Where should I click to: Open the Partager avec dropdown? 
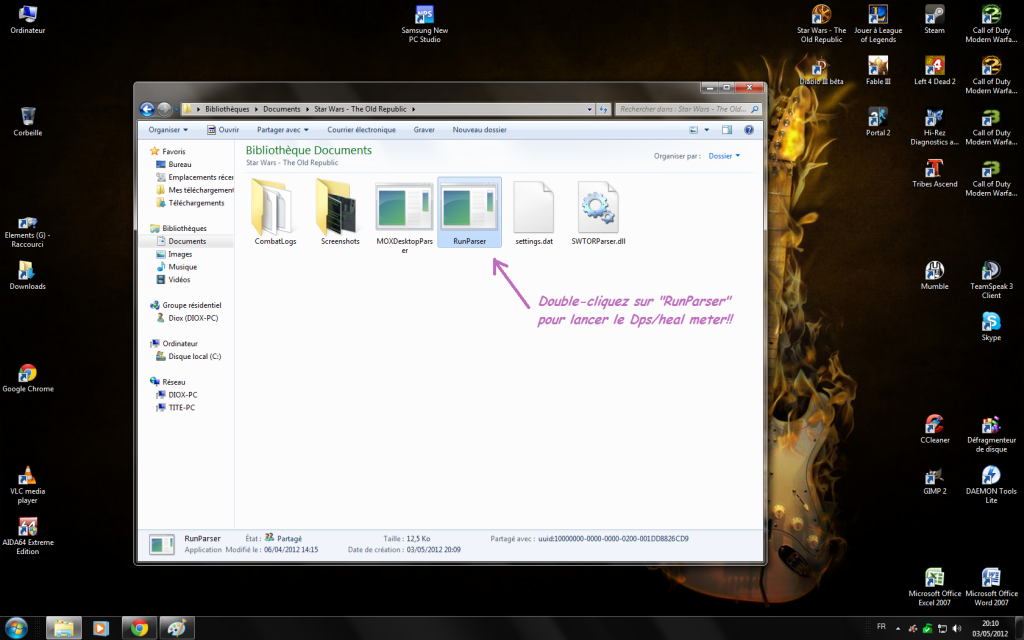point(282,130)
